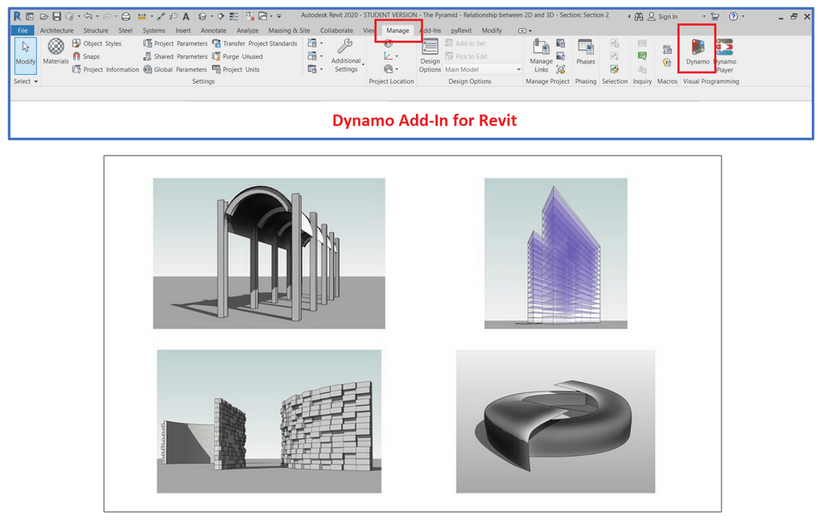
Task: Launch the Dynamo visual programming tool
Action: click(697, 52)
